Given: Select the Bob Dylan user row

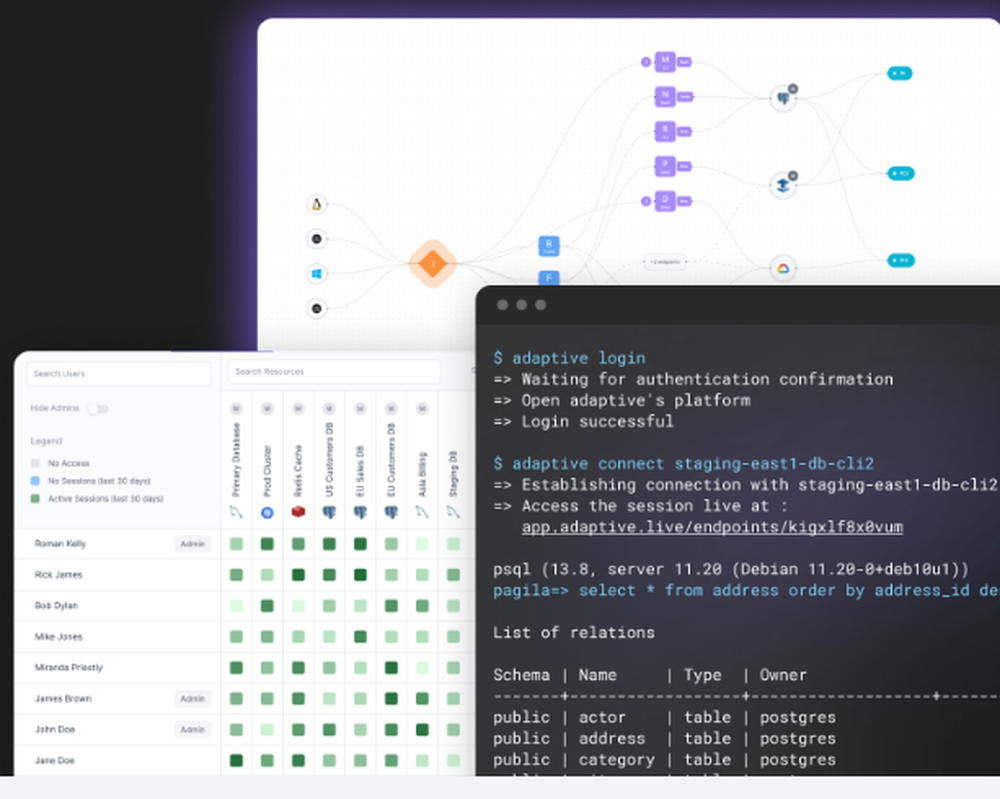Looking at the screenshot, I should pyautogui.click(x=117, y=606).
